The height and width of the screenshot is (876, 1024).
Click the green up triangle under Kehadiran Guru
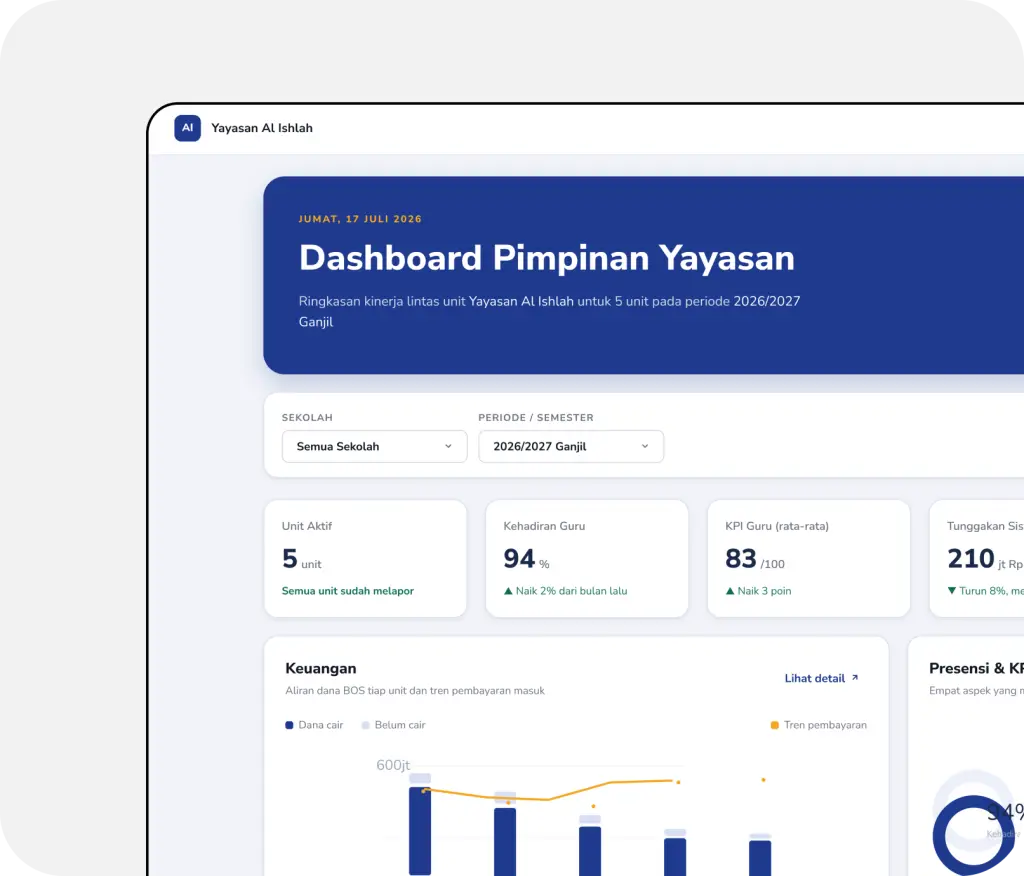coord(508,591)
